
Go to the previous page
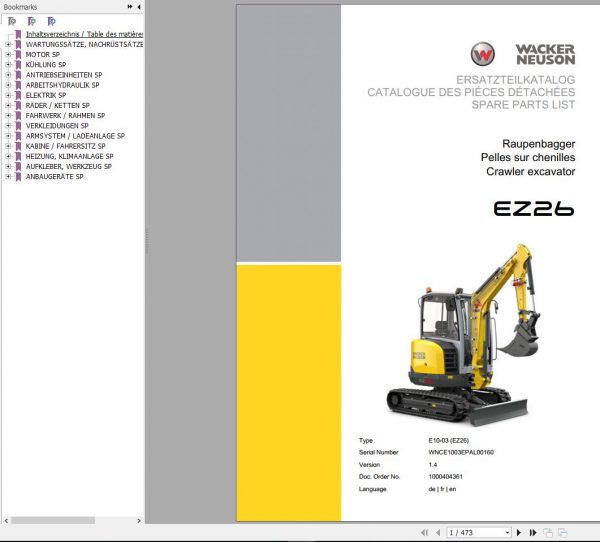pos(438,532)
